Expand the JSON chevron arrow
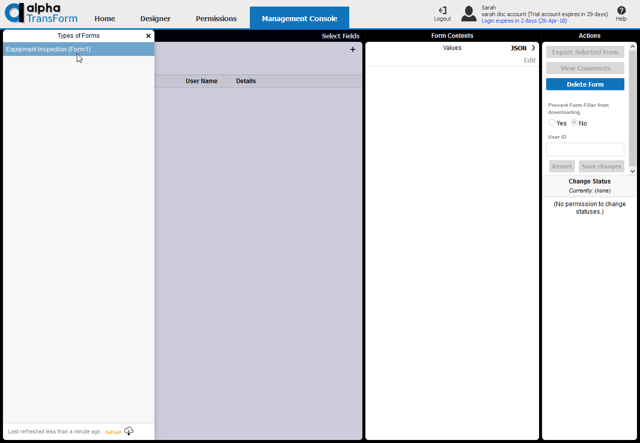This screenshot has width=640, height=443. [x=533, y=48]
